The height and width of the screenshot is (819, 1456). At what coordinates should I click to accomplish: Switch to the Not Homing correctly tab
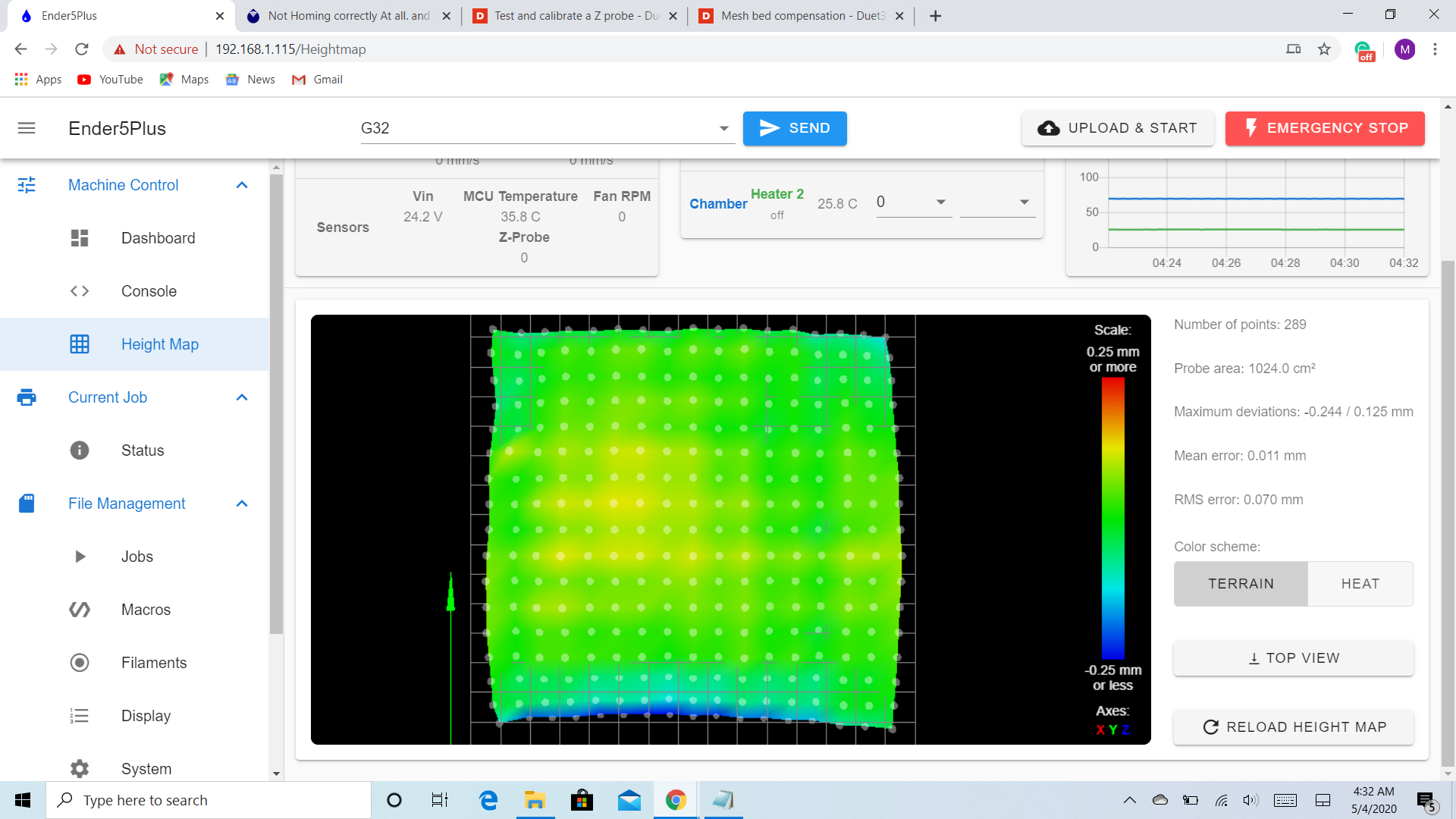(x=349, y=15)
